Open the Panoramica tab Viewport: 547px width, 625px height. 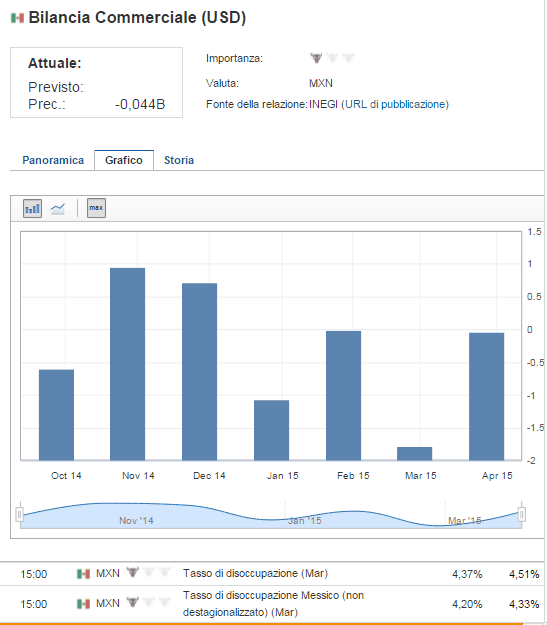click(x=53, y=160)
